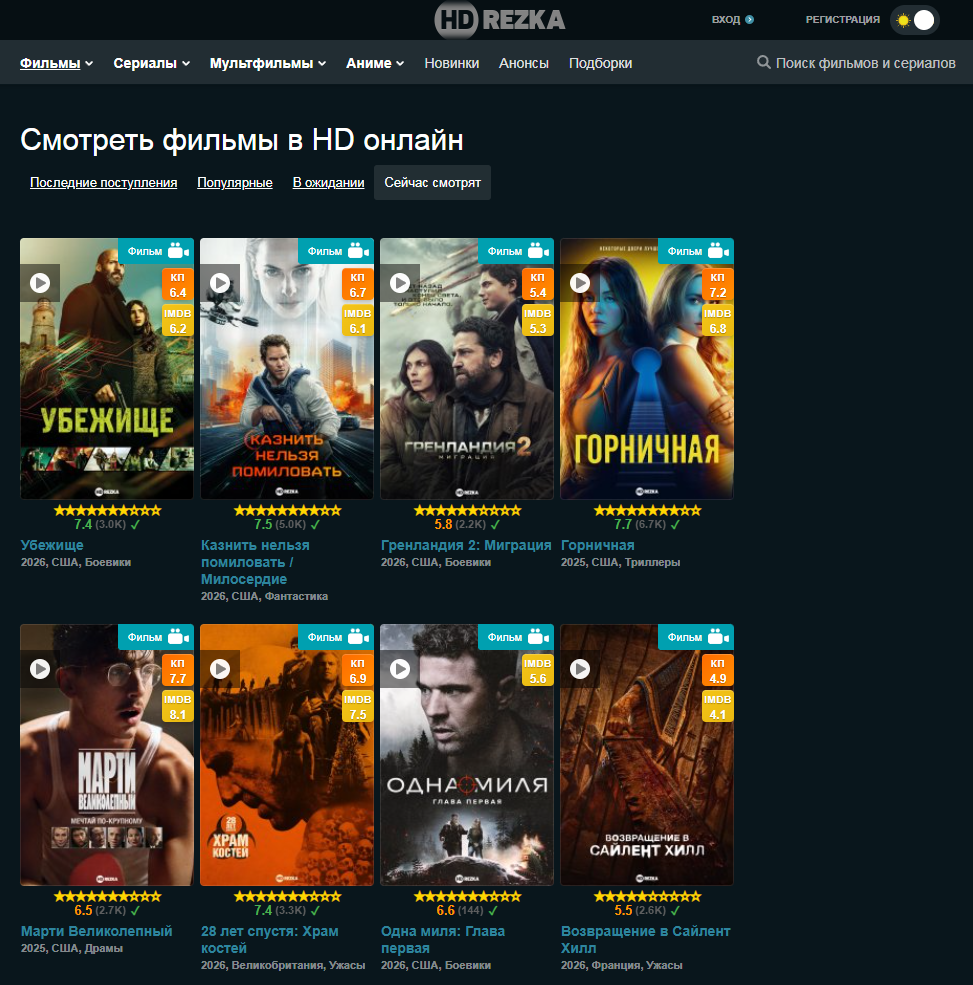Play the Возвращение в Сайлент Хилл preview
The image size is (973, 985).
[x=580, y=669]
